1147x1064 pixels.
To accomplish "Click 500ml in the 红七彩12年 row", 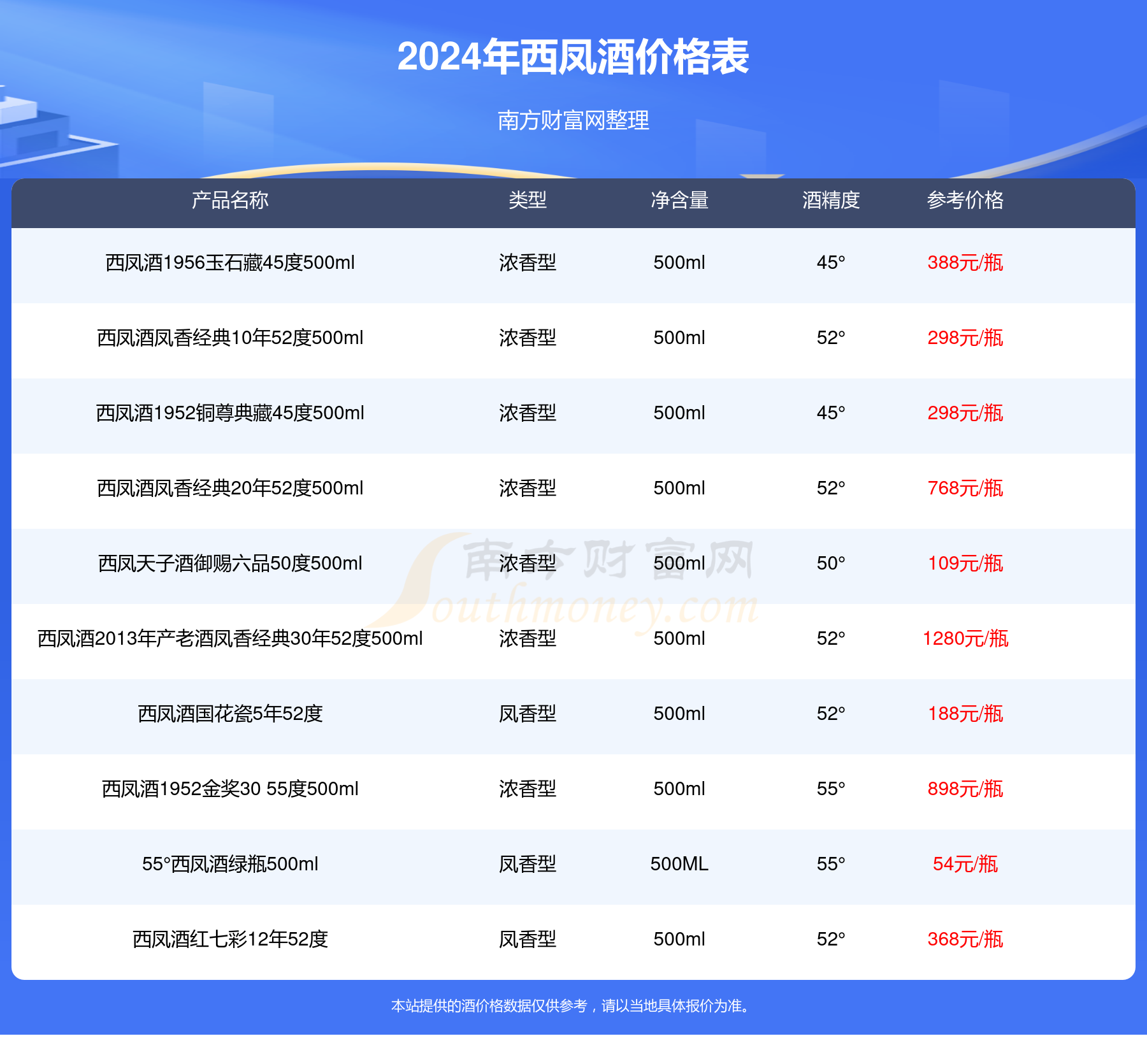I will (x=679, y=939).
